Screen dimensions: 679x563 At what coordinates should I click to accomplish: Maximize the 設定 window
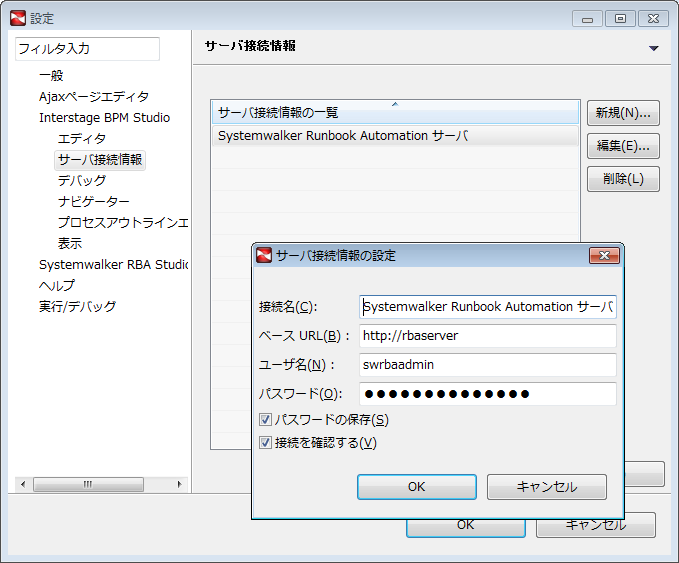click(620, 19)
